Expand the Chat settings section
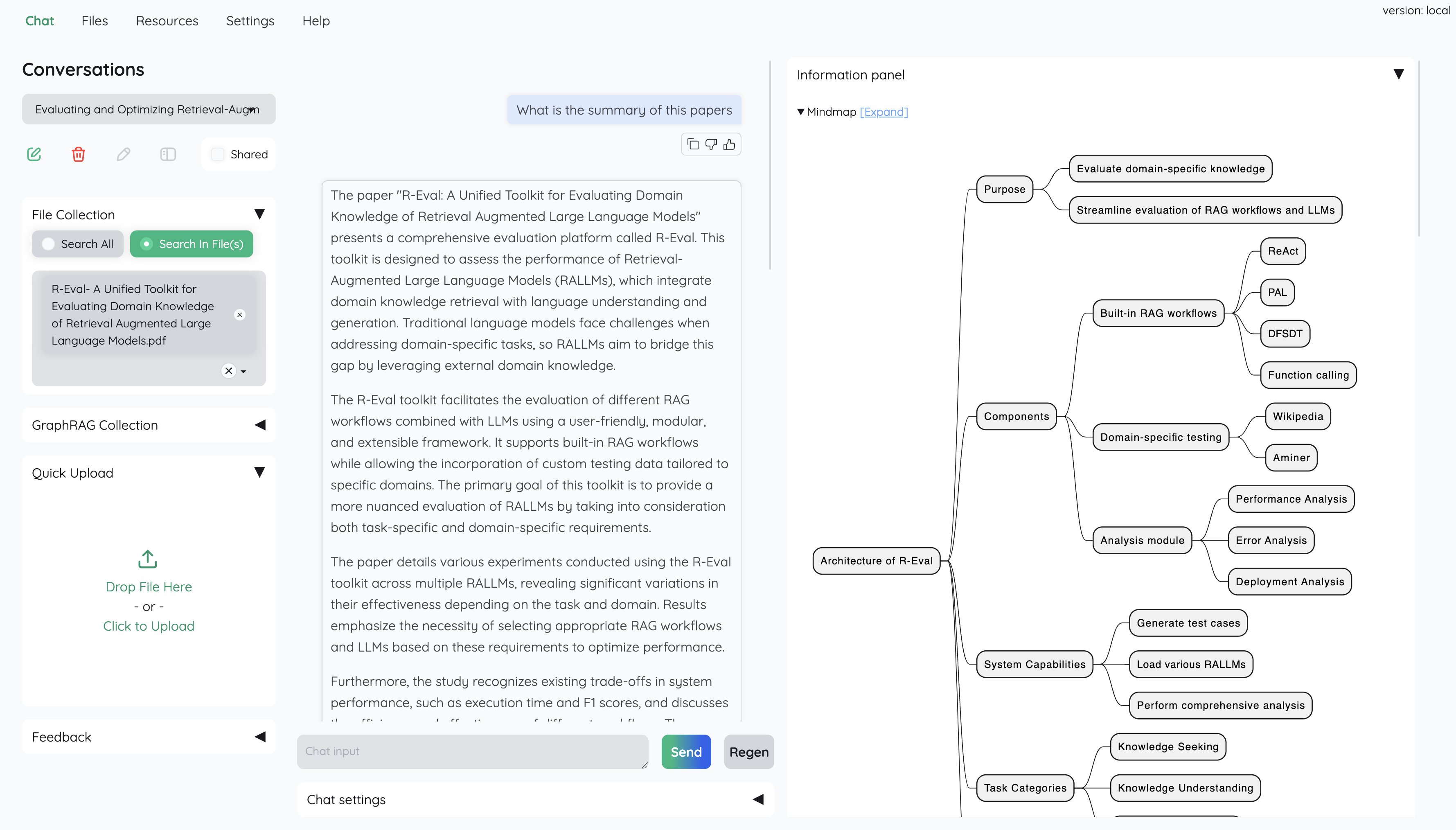1456x830 pixels. (758, 799)
